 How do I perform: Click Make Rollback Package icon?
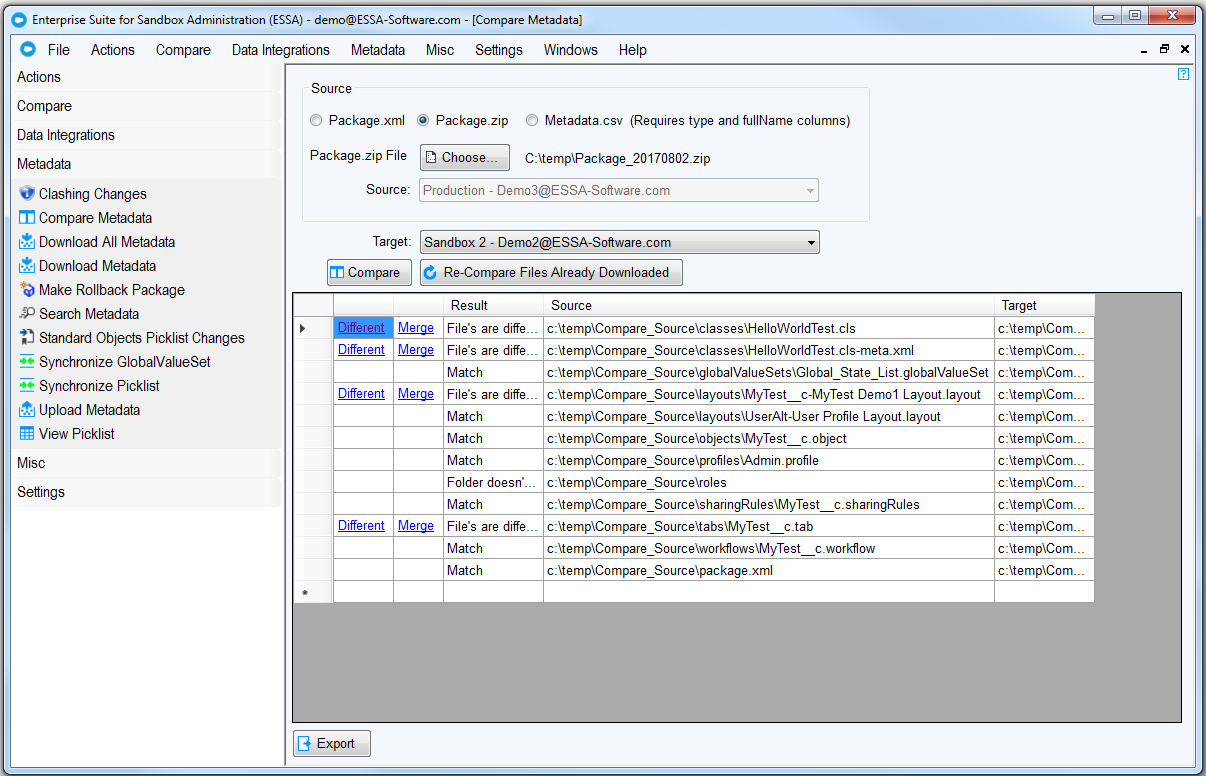27,290
